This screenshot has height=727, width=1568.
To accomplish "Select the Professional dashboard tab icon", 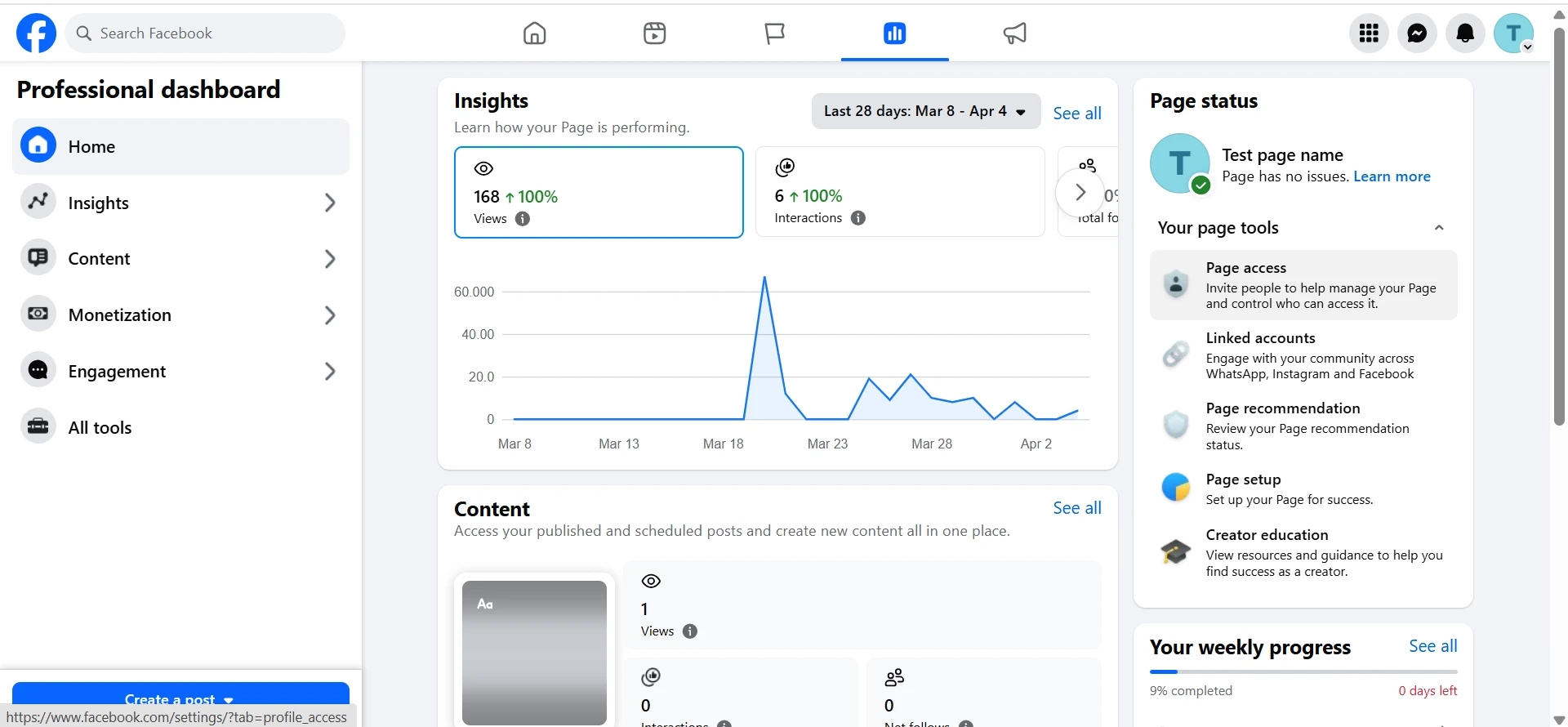I will coord(894,33).
